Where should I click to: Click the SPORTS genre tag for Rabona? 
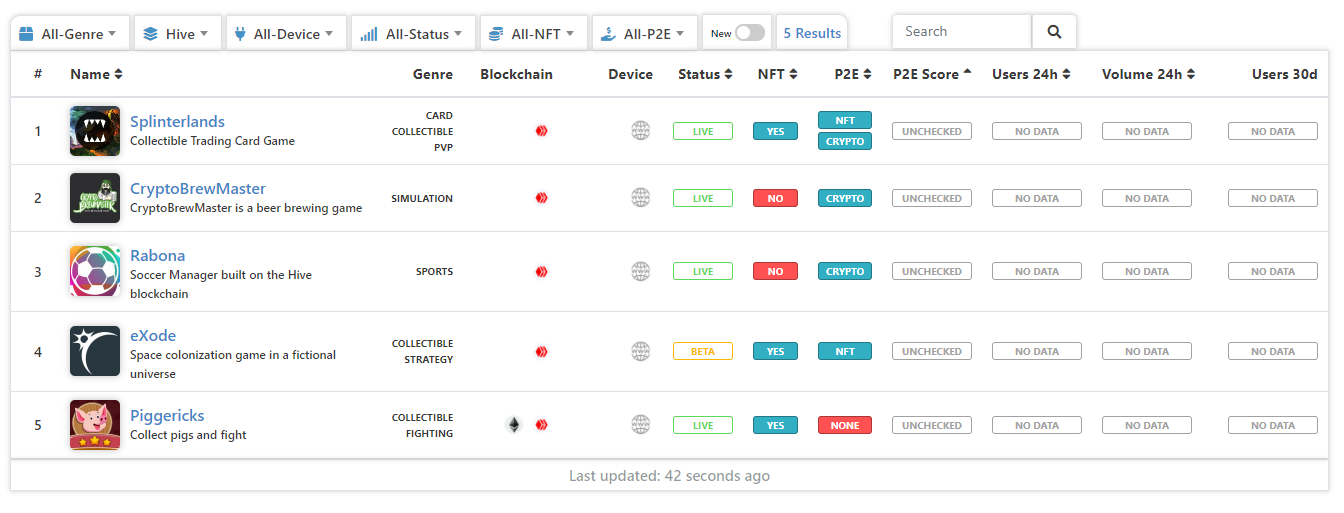(x=435, y=271)
